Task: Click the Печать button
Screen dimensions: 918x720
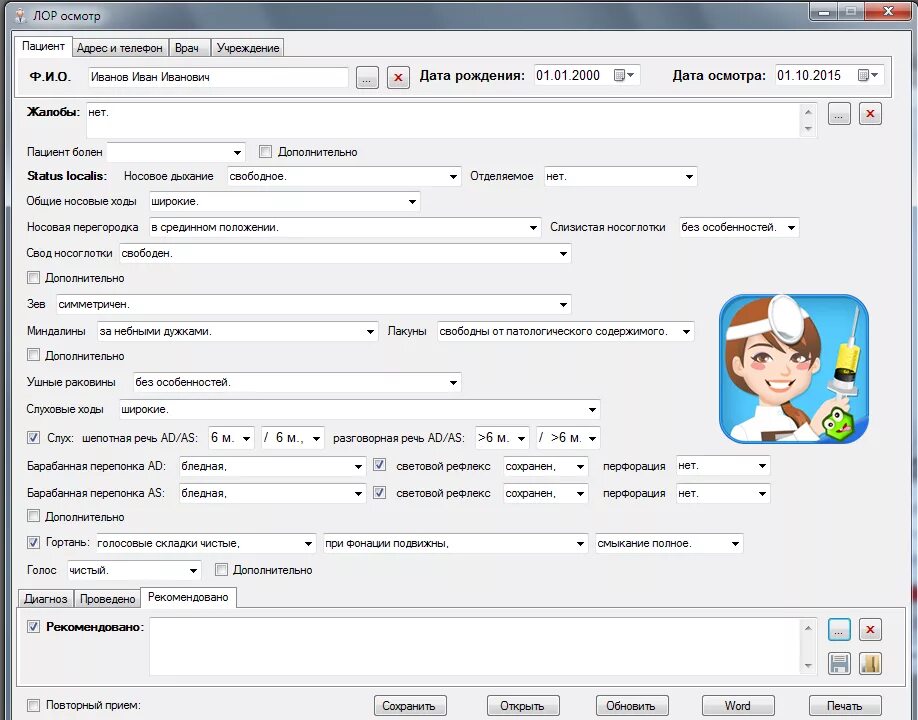Action: [845, 706]
